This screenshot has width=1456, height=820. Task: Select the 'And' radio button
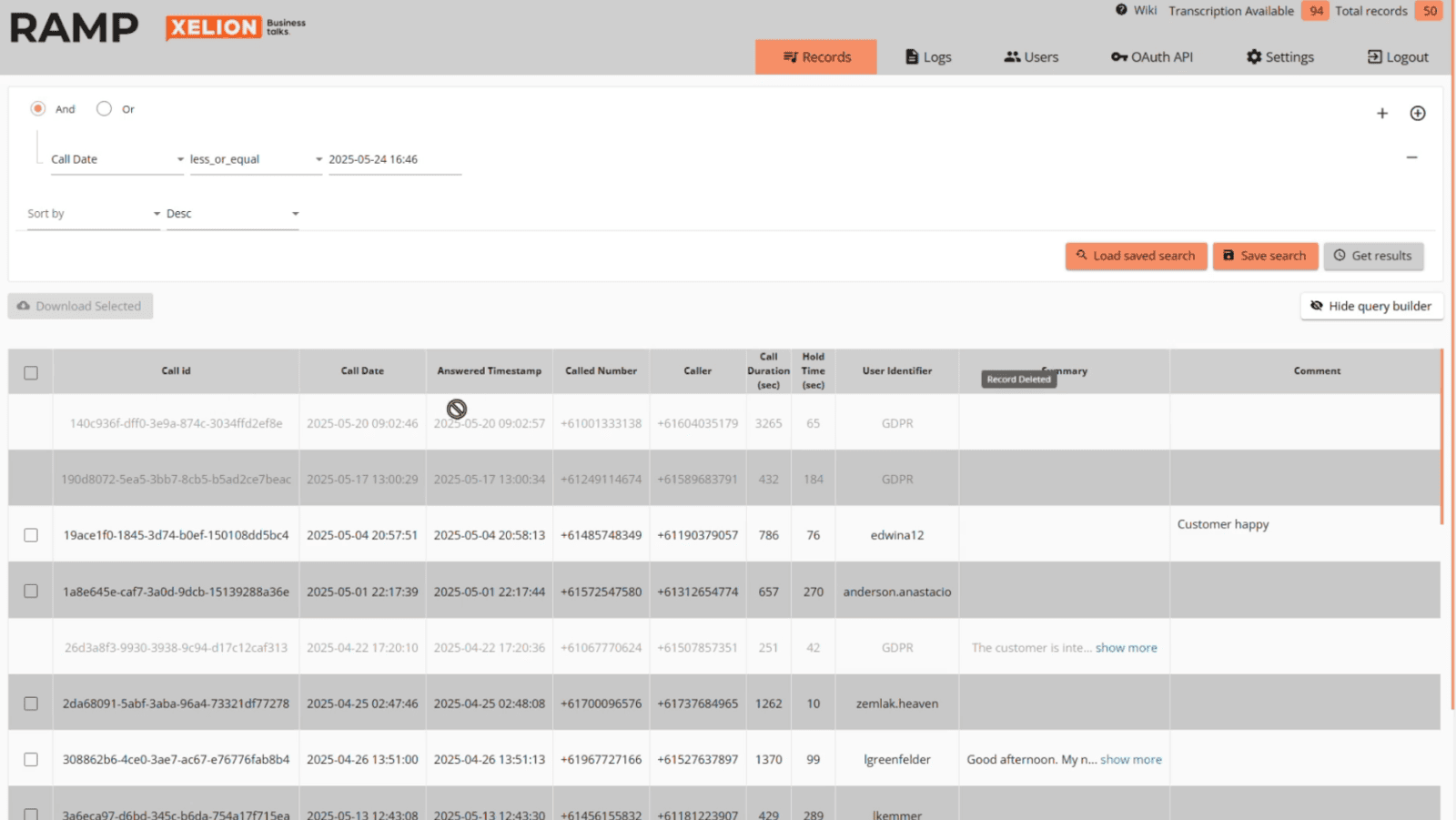(38, 108)
